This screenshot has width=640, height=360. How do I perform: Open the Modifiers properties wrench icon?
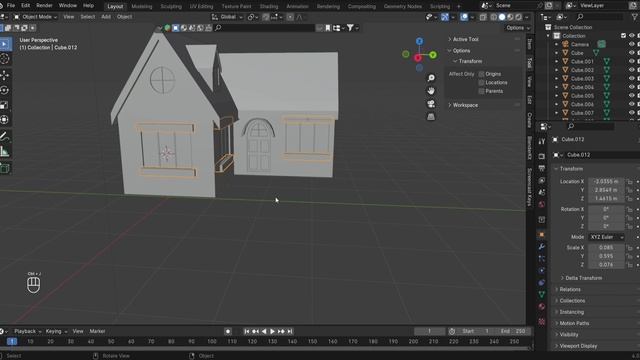[x=542, y=247]
